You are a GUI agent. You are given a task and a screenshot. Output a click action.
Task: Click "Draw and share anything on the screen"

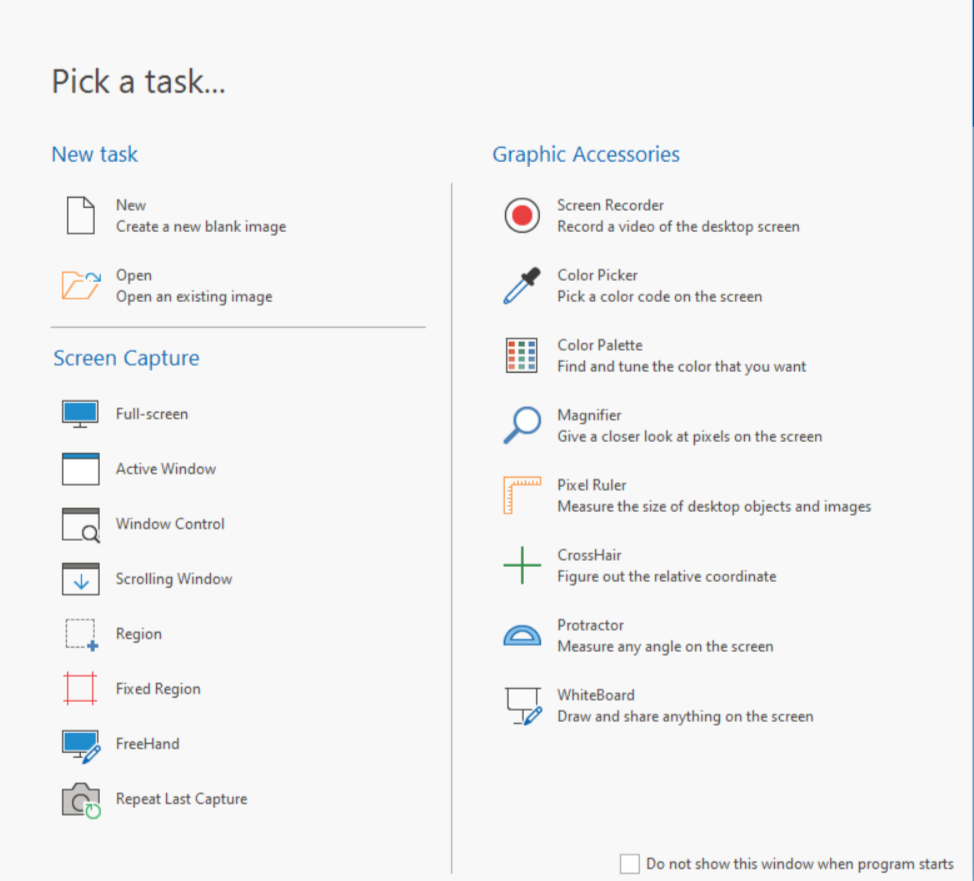(685, 716)
